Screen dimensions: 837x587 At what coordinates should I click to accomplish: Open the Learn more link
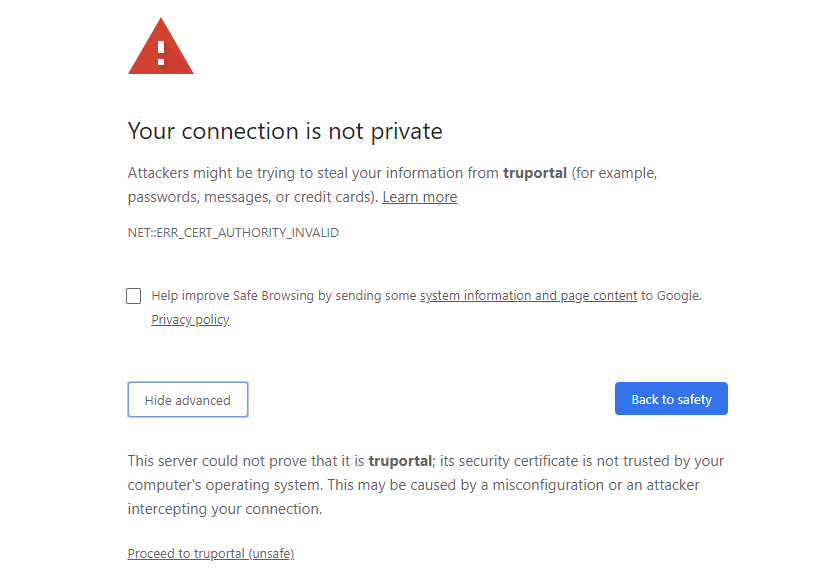click(x=419, y=197)
